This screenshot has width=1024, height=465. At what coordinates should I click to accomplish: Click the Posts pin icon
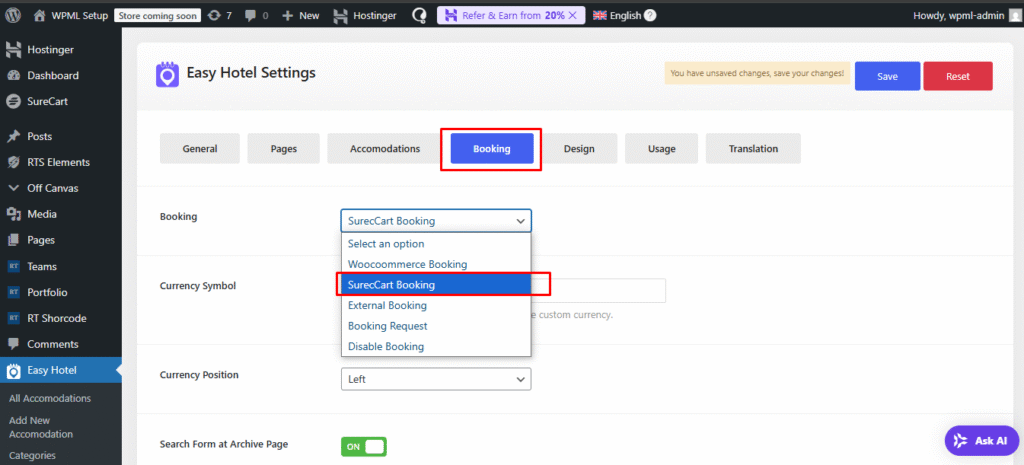[x=13, y=136]
